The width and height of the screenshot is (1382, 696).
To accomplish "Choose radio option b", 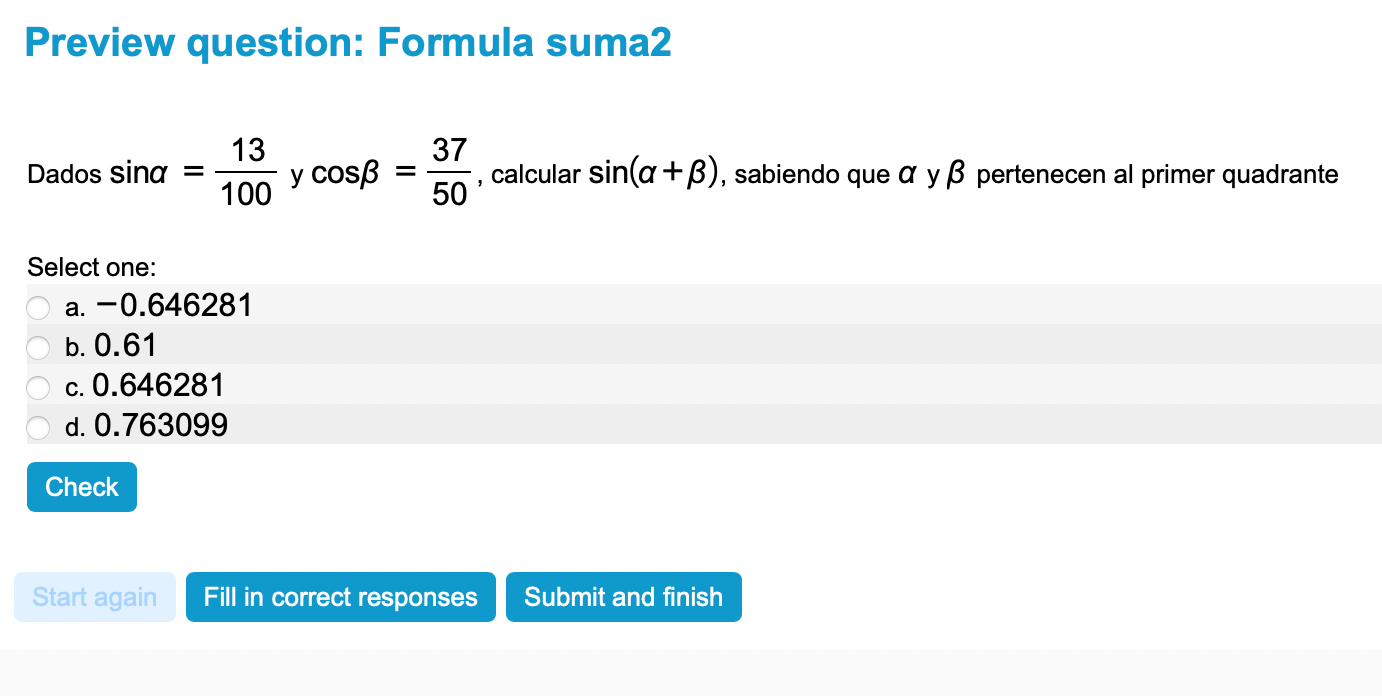I will point(38,347).
